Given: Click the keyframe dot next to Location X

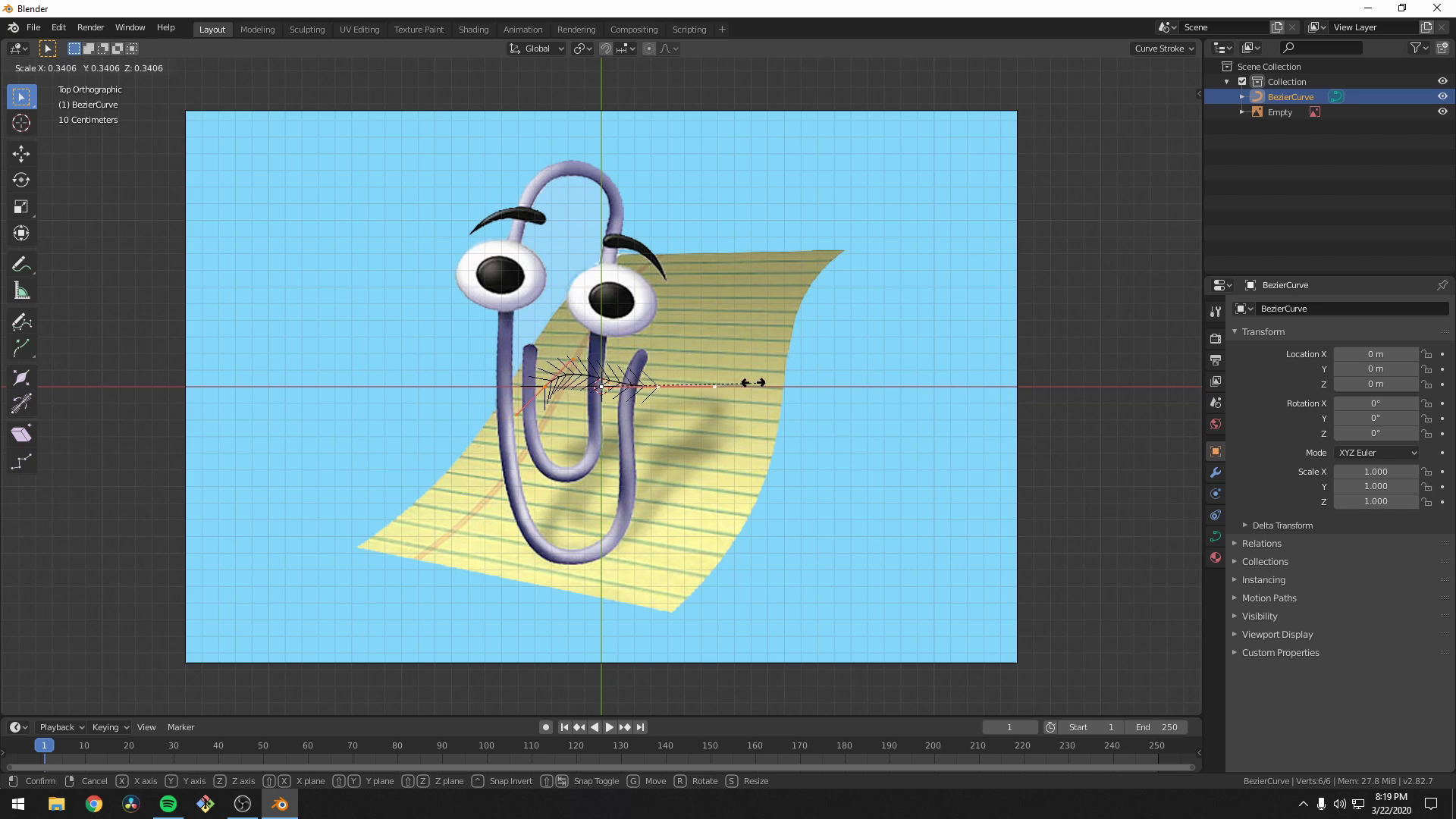Looking at the screenshot, I should click(x=1442, y=354).
